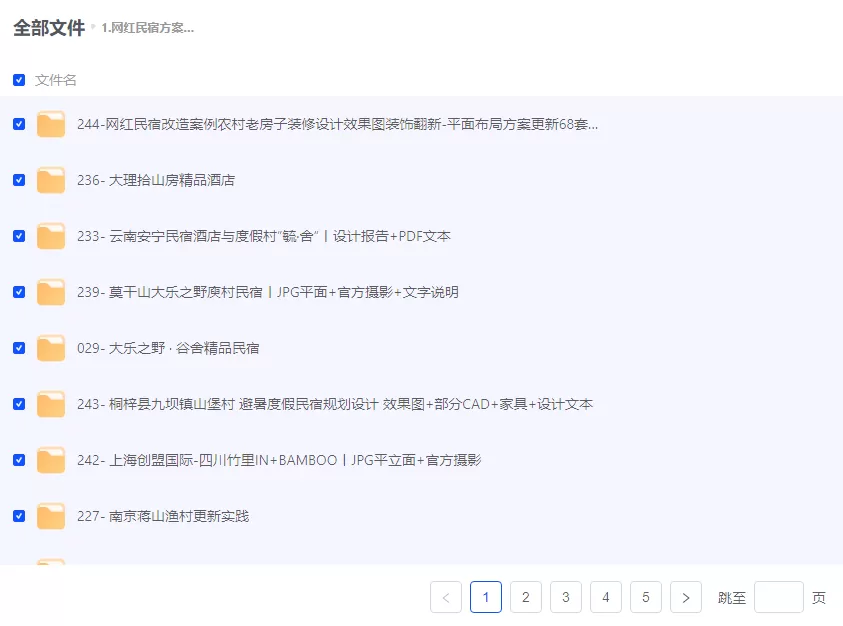Screen dimensions: 843x626
Task: Open 239- 莫干山大乐之野庾村民宿 folder name
Action: pyautogui.click(x=268, y=292)
